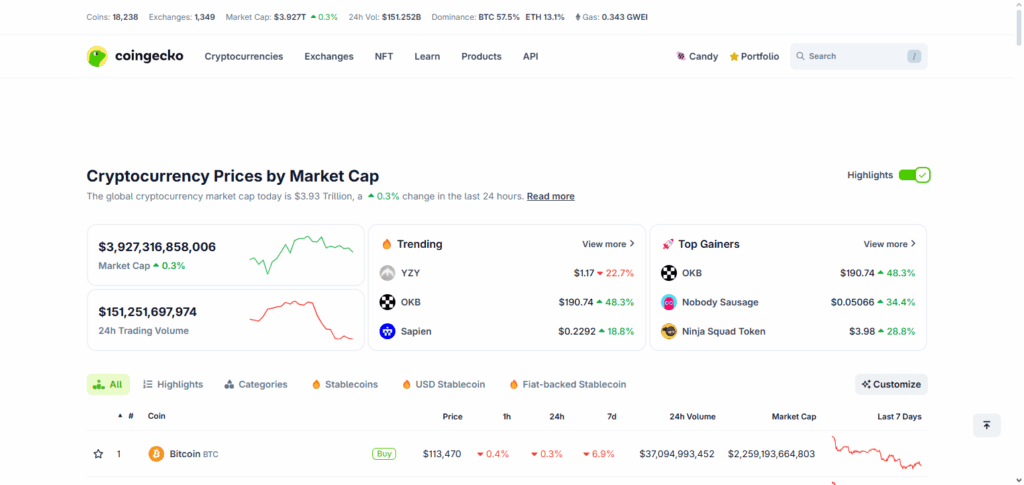
Task: Click the Bitcoin logo icon in table
Action: click(x=156, y=454)
